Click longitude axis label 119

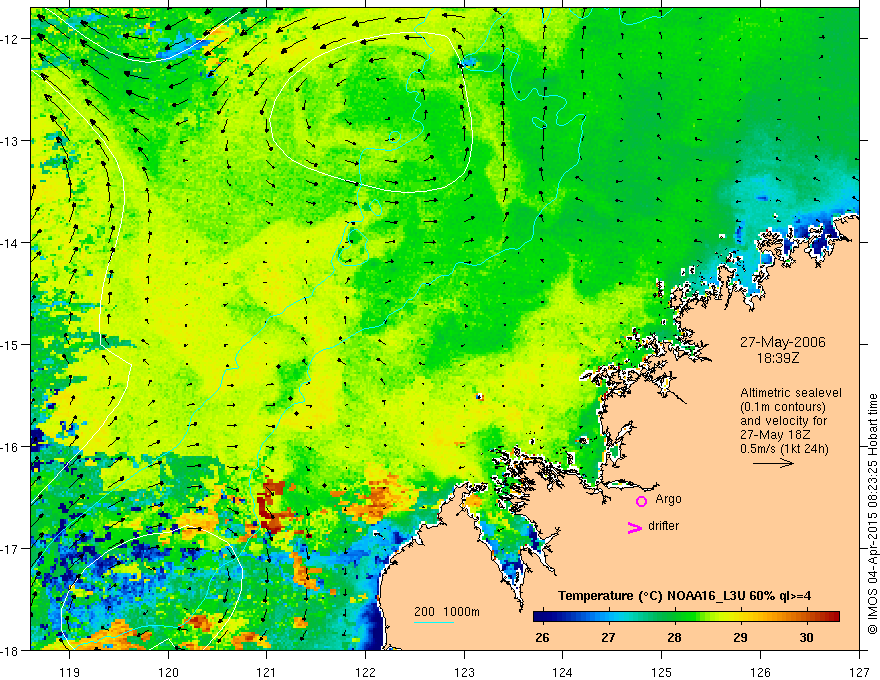[x=70, y=672]
